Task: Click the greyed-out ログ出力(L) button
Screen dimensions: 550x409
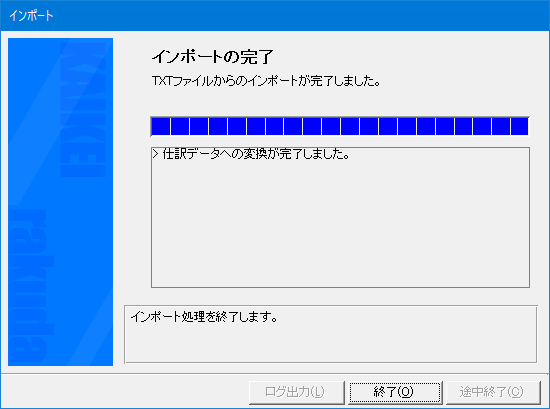Action: tap(295, 392)
